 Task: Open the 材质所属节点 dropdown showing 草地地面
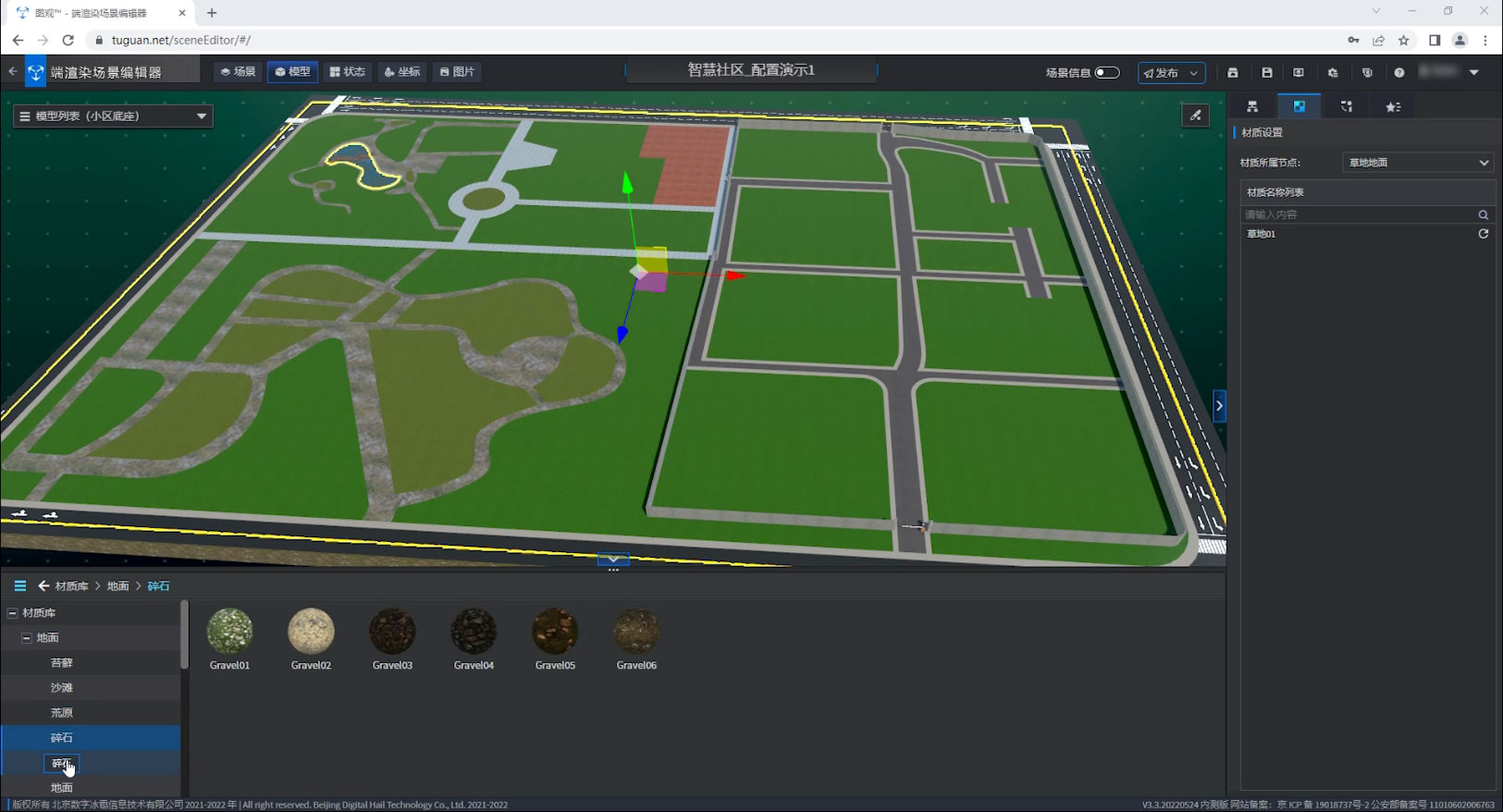click(1417, 163)
